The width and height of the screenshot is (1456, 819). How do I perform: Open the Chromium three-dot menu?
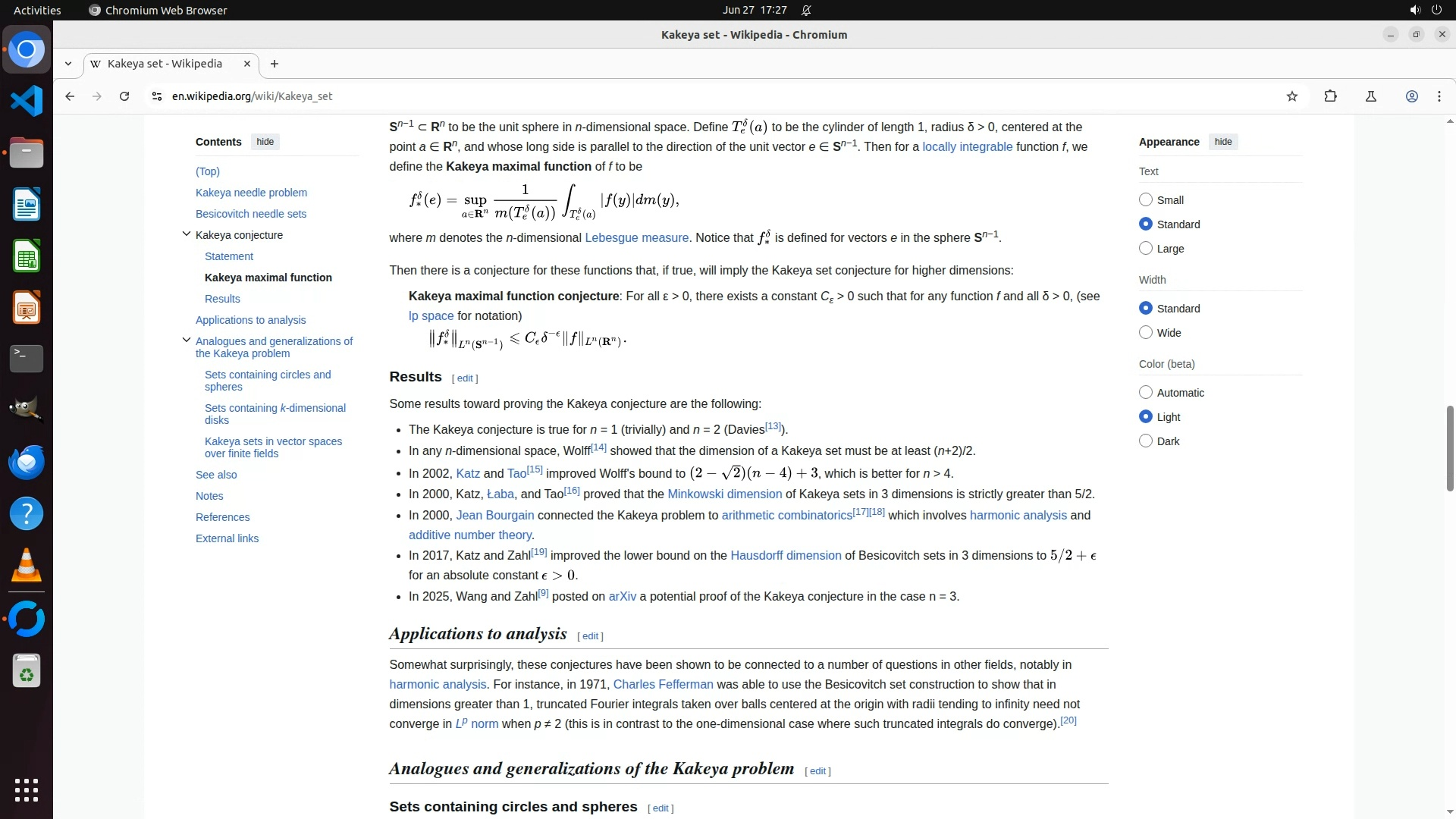(x=1439, y=96)
